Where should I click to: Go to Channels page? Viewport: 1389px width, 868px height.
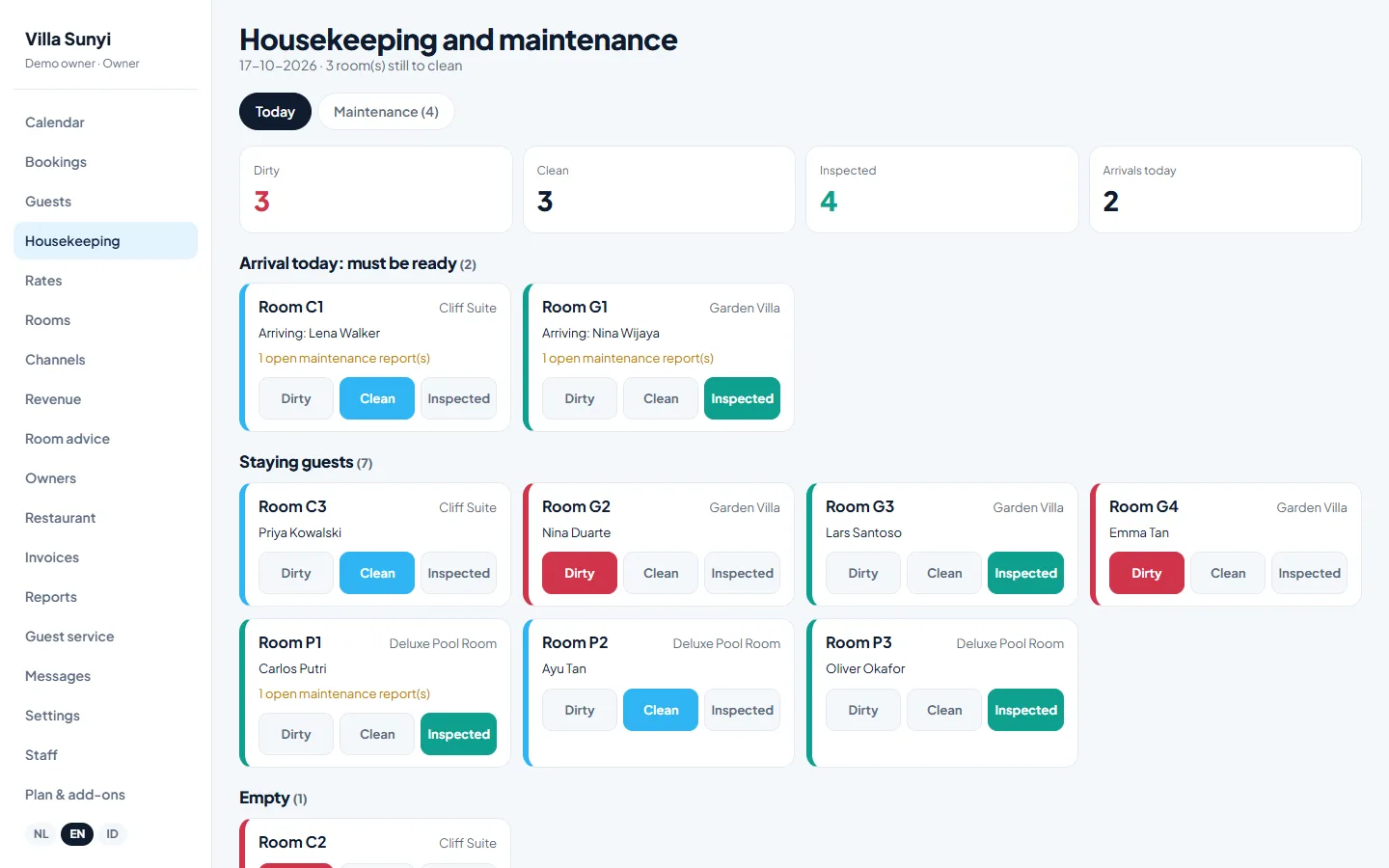coord(105,360)
